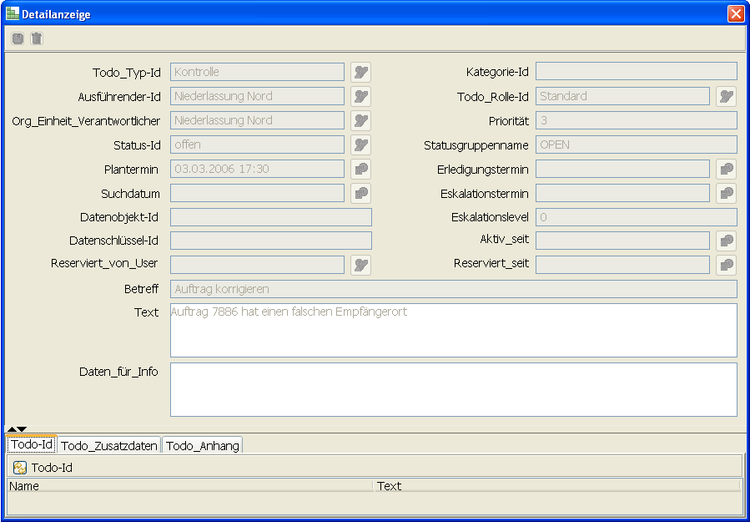Image resolution: width=750 pixels, height=522 pixels.
Task: Open date picker for Plantermin
Action: [x=361, y=169]
